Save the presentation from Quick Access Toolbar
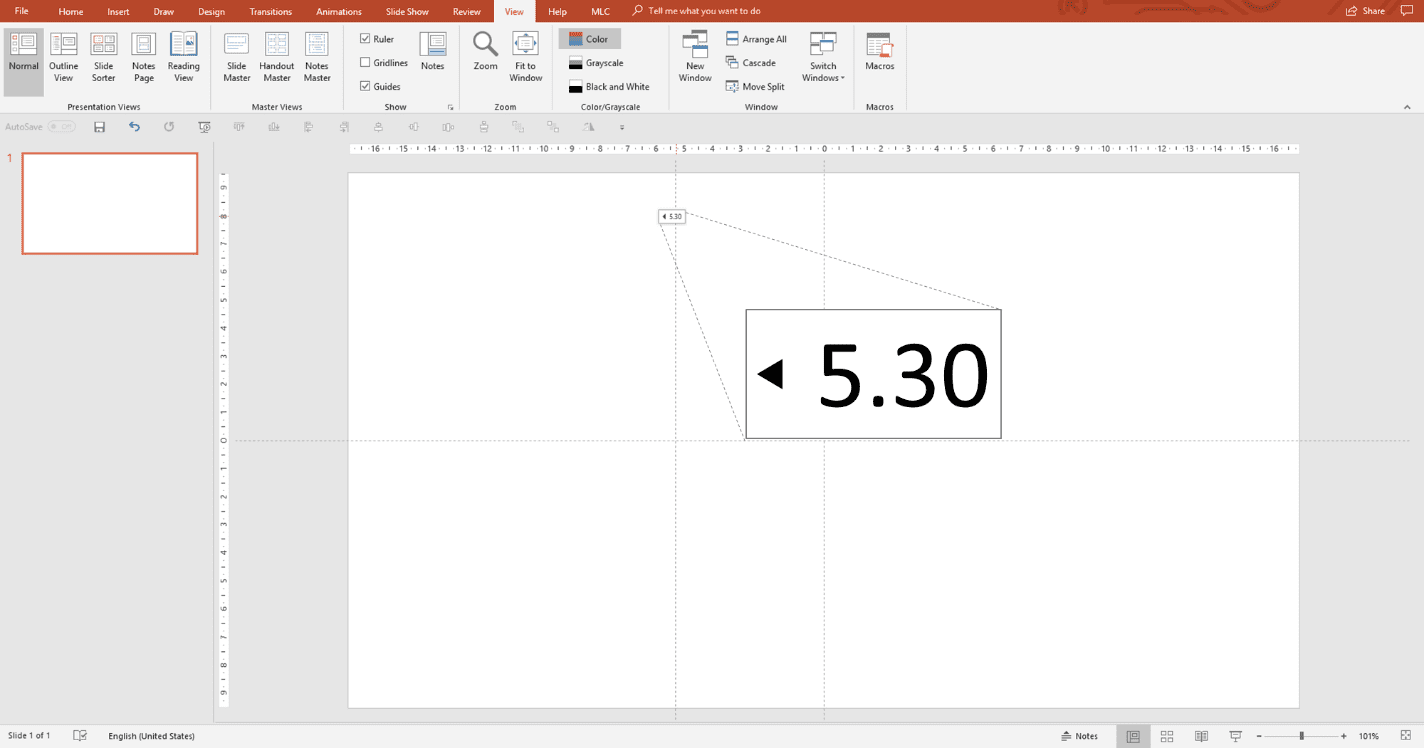Screen dimensions: 1424x748 (99, 127)
